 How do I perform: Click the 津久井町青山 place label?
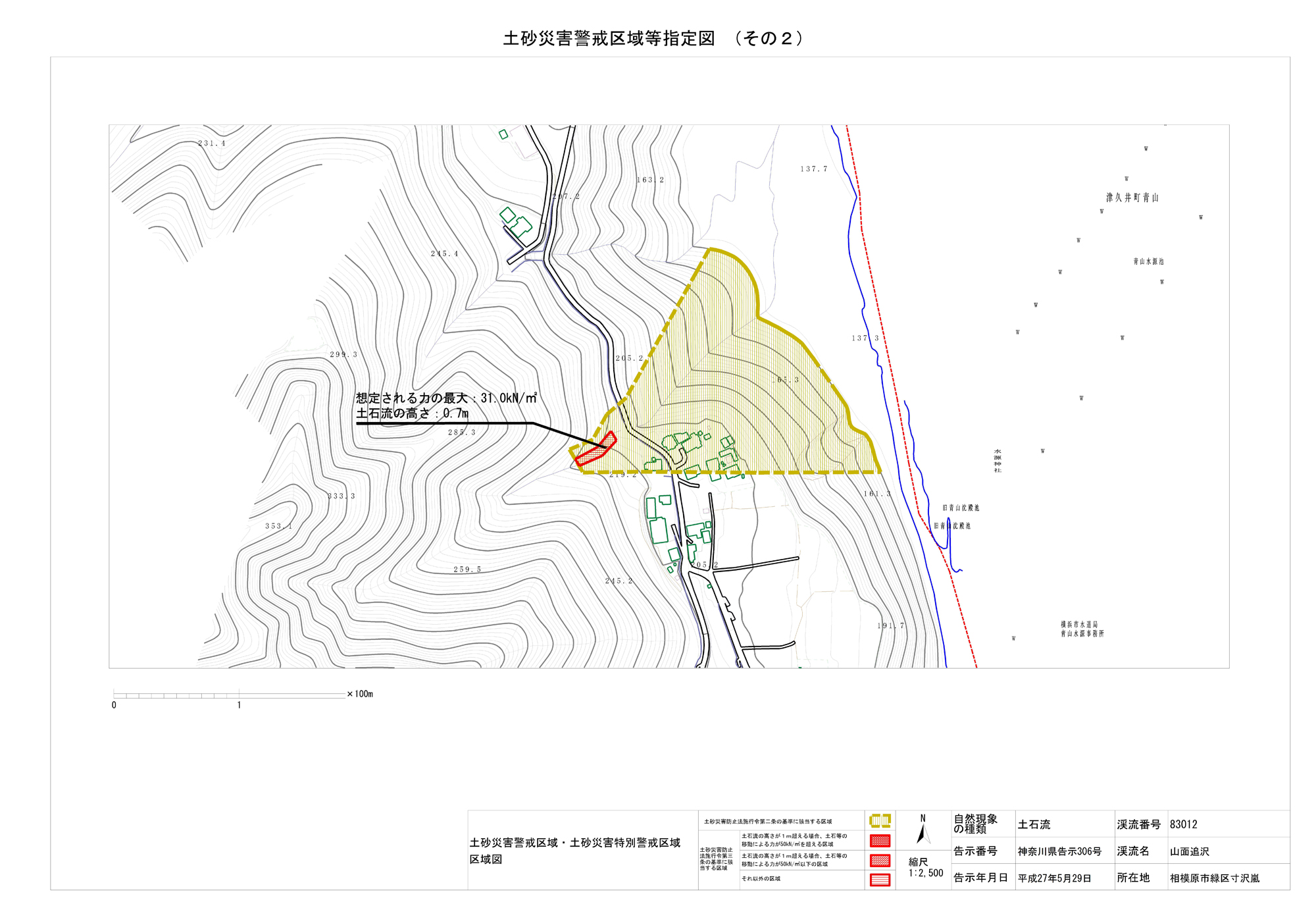[x=1132, y=198]
